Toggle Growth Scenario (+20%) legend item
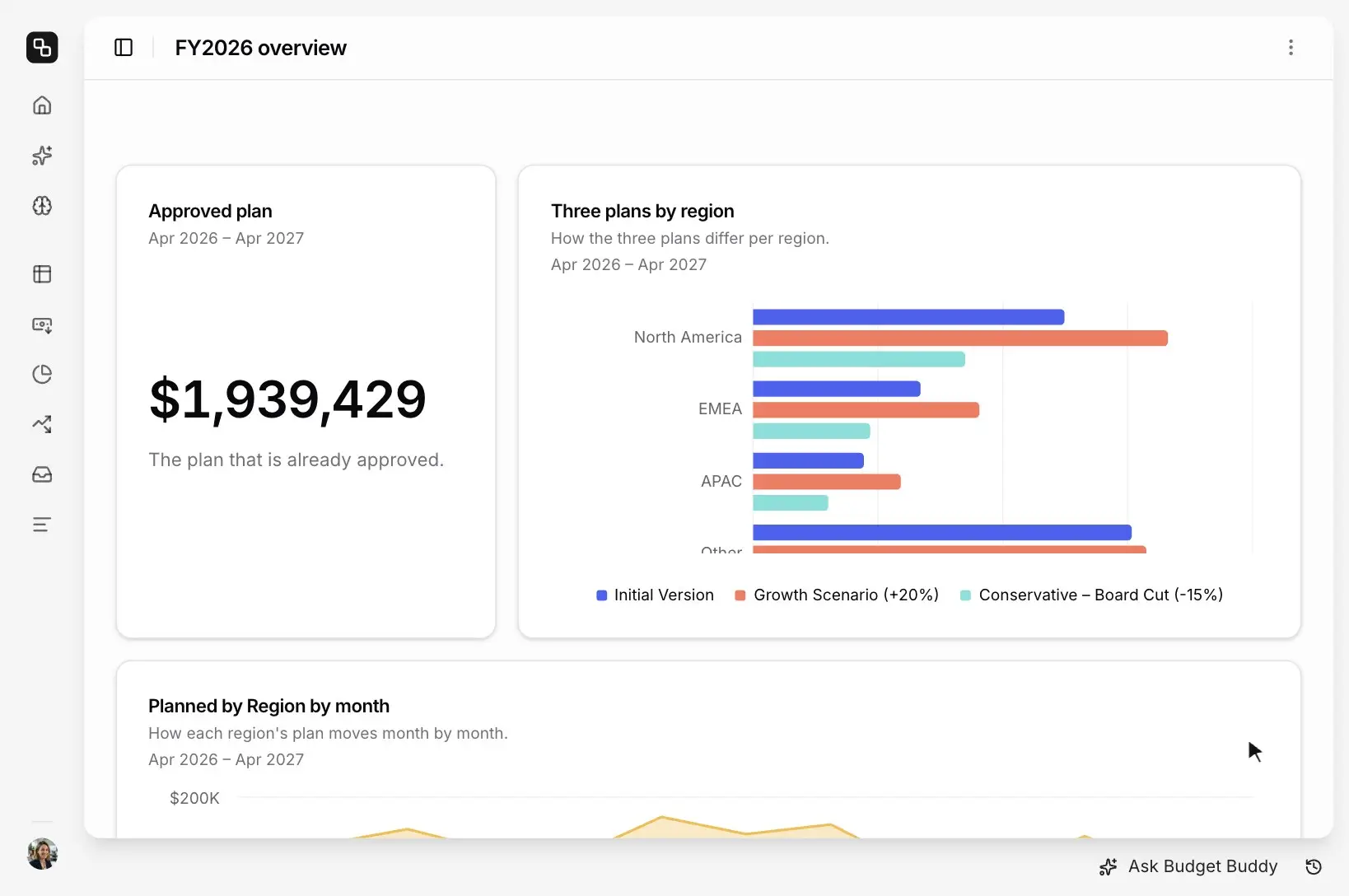 click(837, 595)
